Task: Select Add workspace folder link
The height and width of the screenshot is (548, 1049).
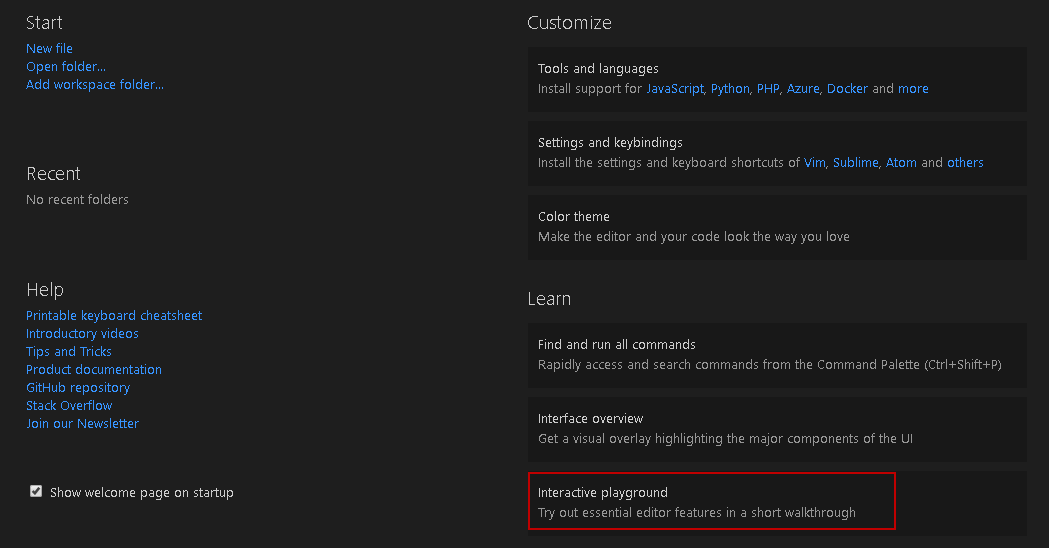Action: (x=95, y=84)
